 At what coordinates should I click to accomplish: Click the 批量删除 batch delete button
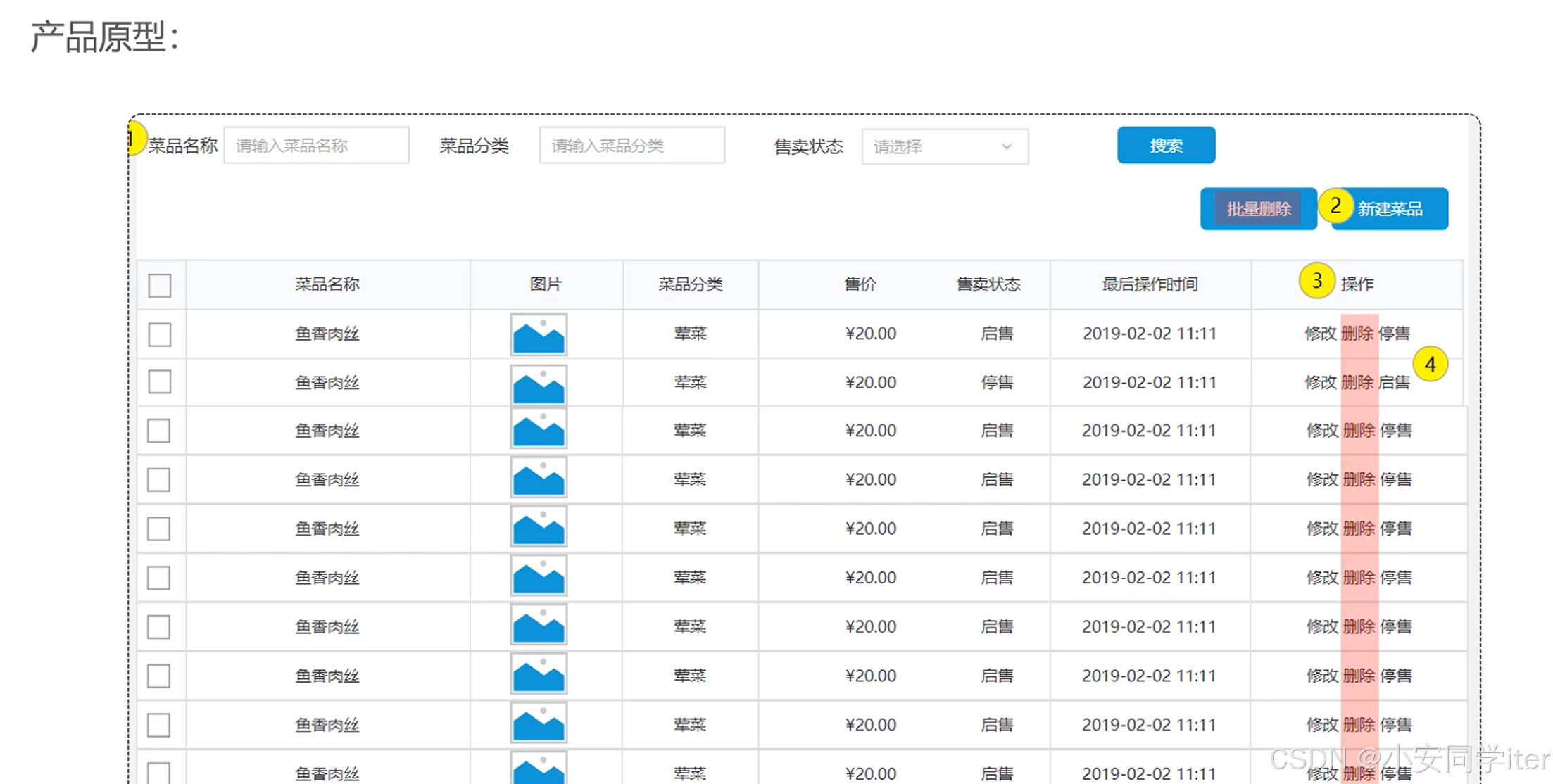click(x=1258, y=209)
